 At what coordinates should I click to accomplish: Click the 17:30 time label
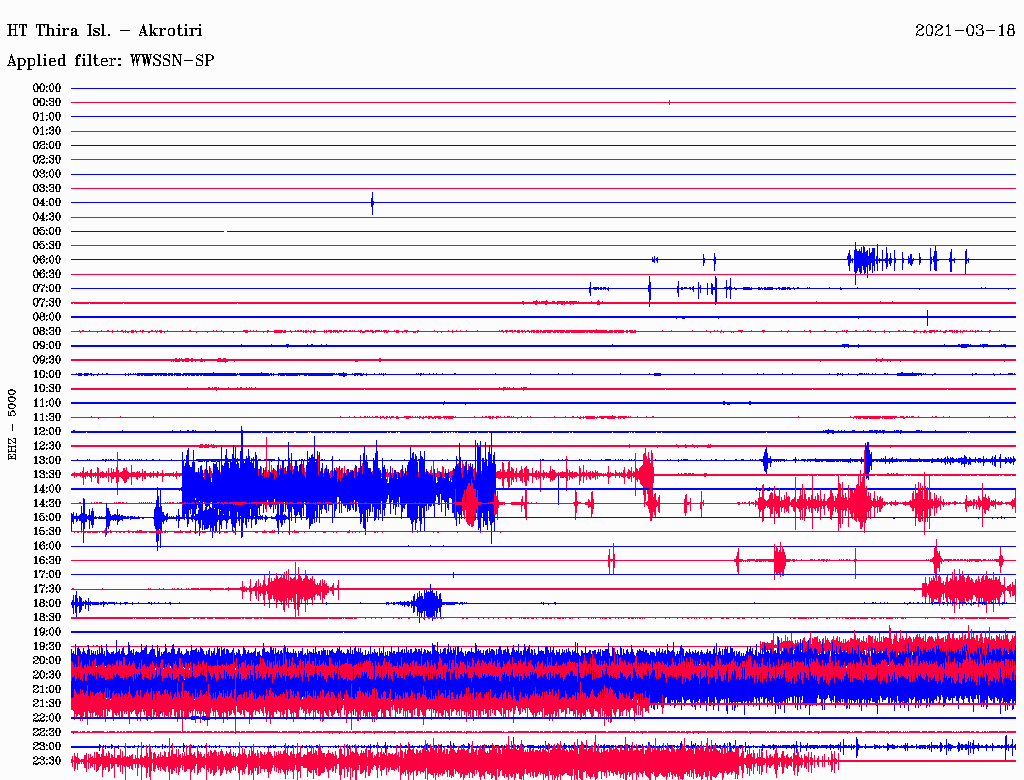pyautogui.click(x=47, y=589)
